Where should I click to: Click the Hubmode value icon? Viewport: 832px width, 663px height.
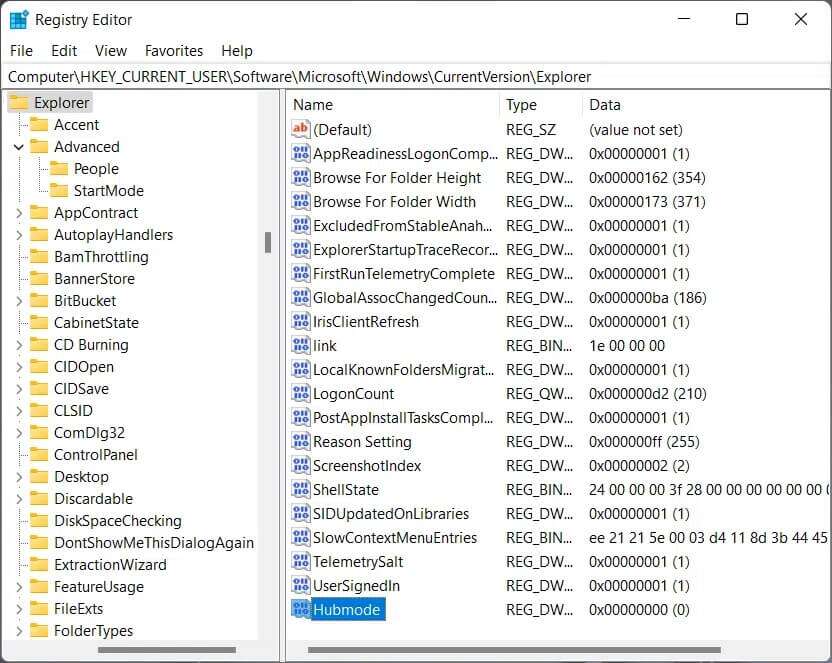point(300,609)
